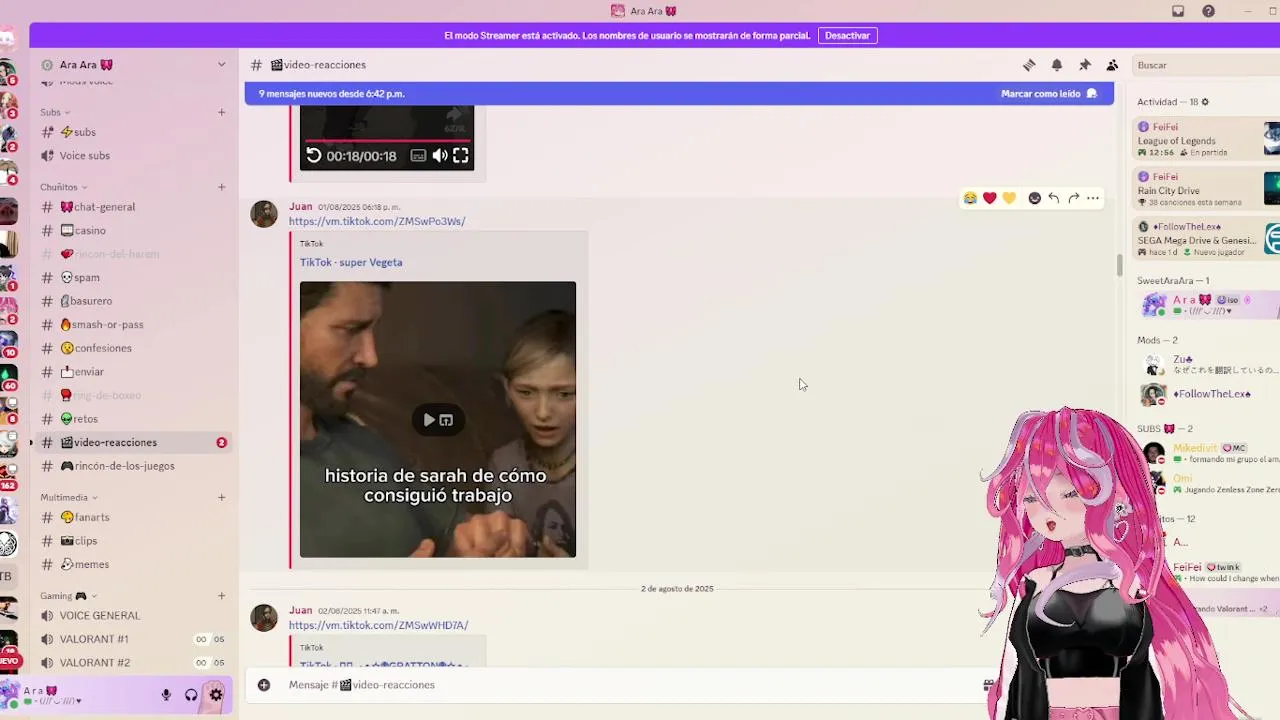
Task: Click Juan's avatar on 01/08 message
Action: point(264,214)
